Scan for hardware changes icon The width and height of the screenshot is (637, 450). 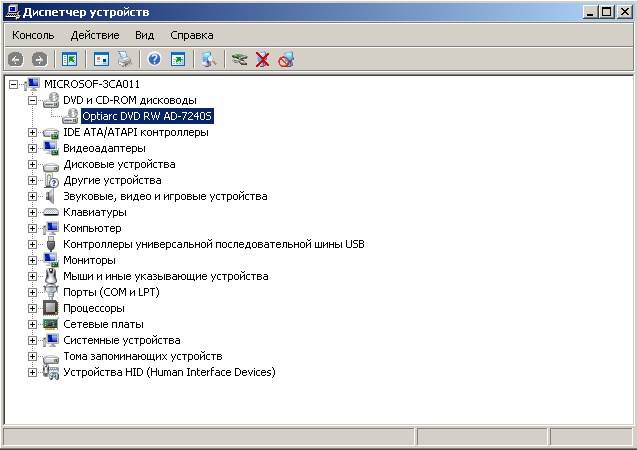[209, 60]
